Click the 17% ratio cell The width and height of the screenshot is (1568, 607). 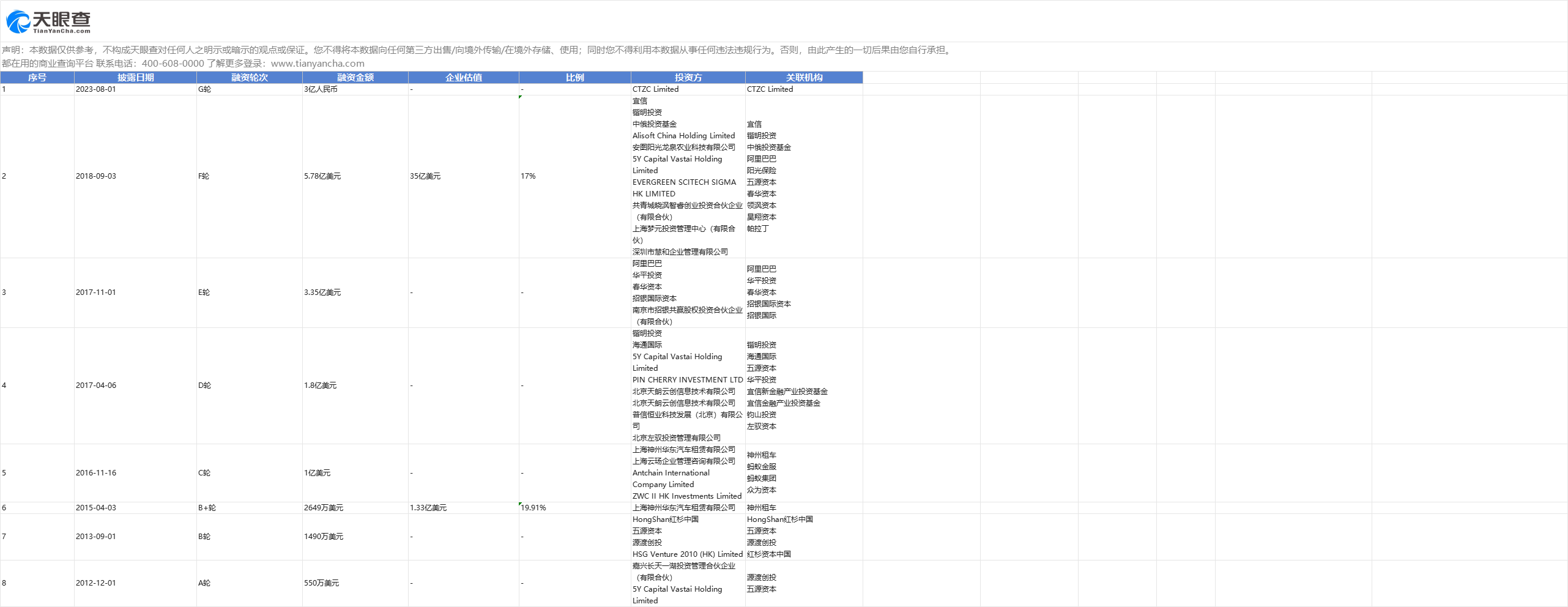pyautogui.click(x=575, y=176)
